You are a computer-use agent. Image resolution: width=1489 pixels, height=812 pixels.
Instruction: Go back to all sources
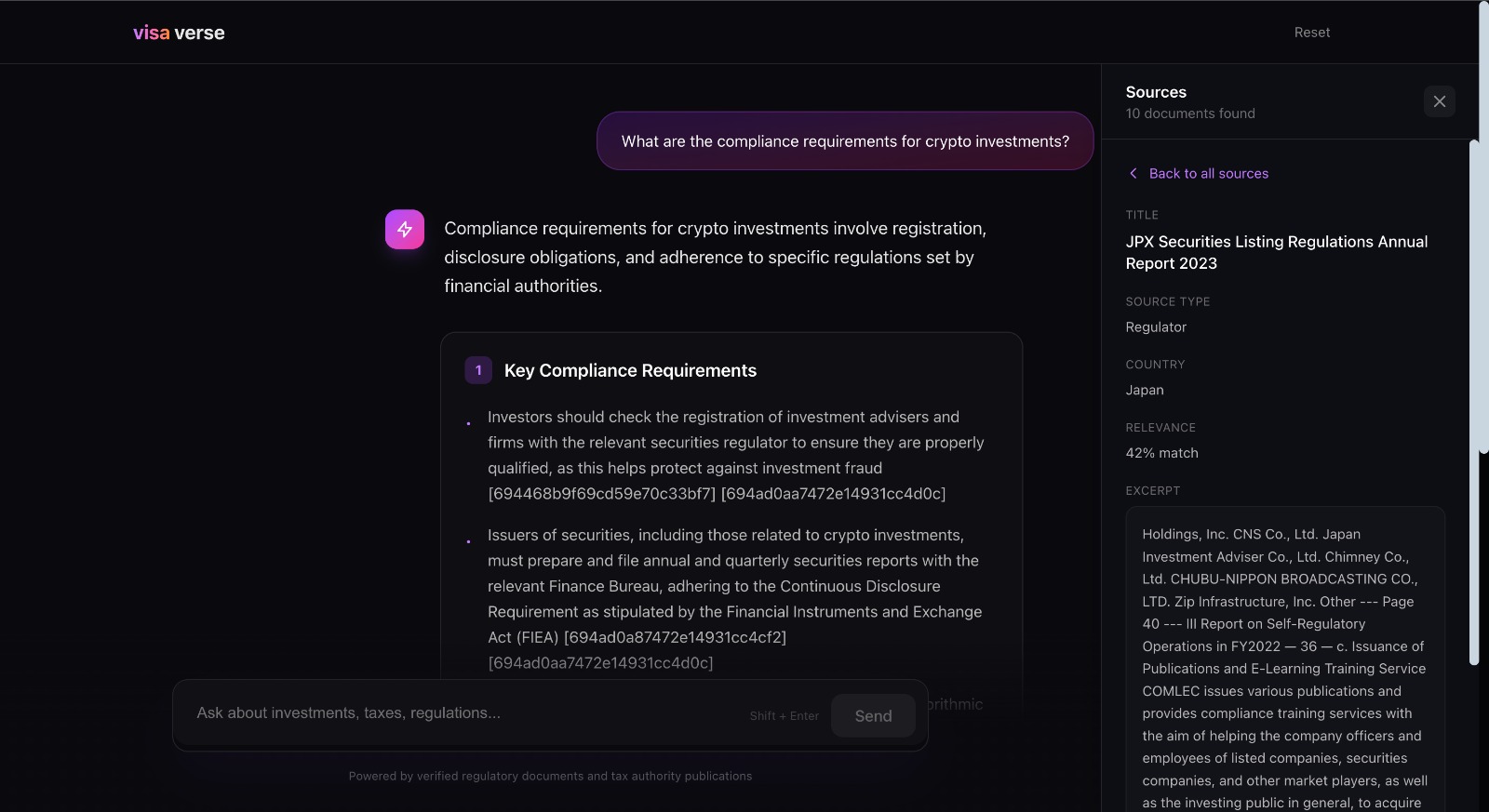[x=1208, y=173]
